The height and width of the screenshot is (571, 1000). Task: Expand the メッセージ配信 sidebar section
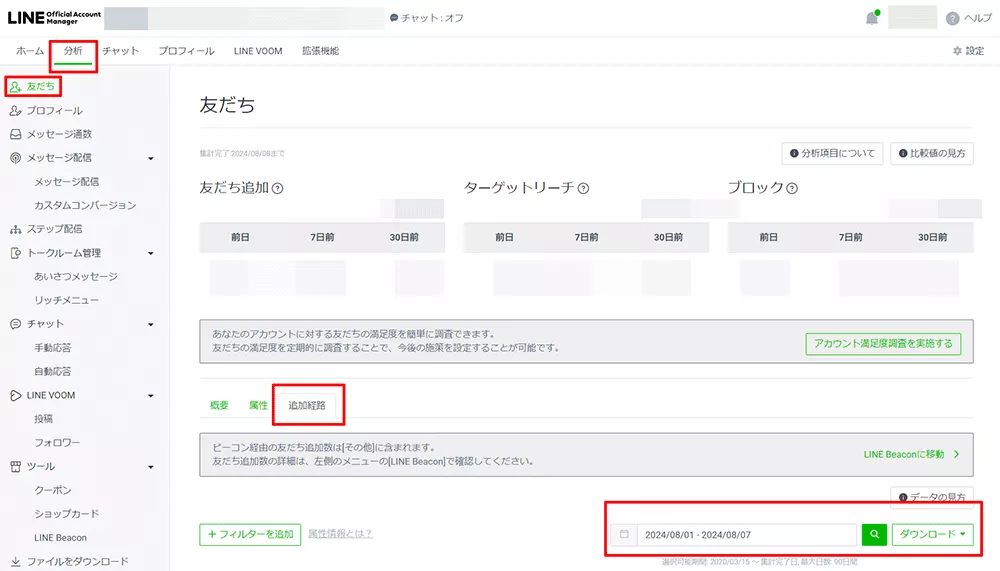point(150,158)
